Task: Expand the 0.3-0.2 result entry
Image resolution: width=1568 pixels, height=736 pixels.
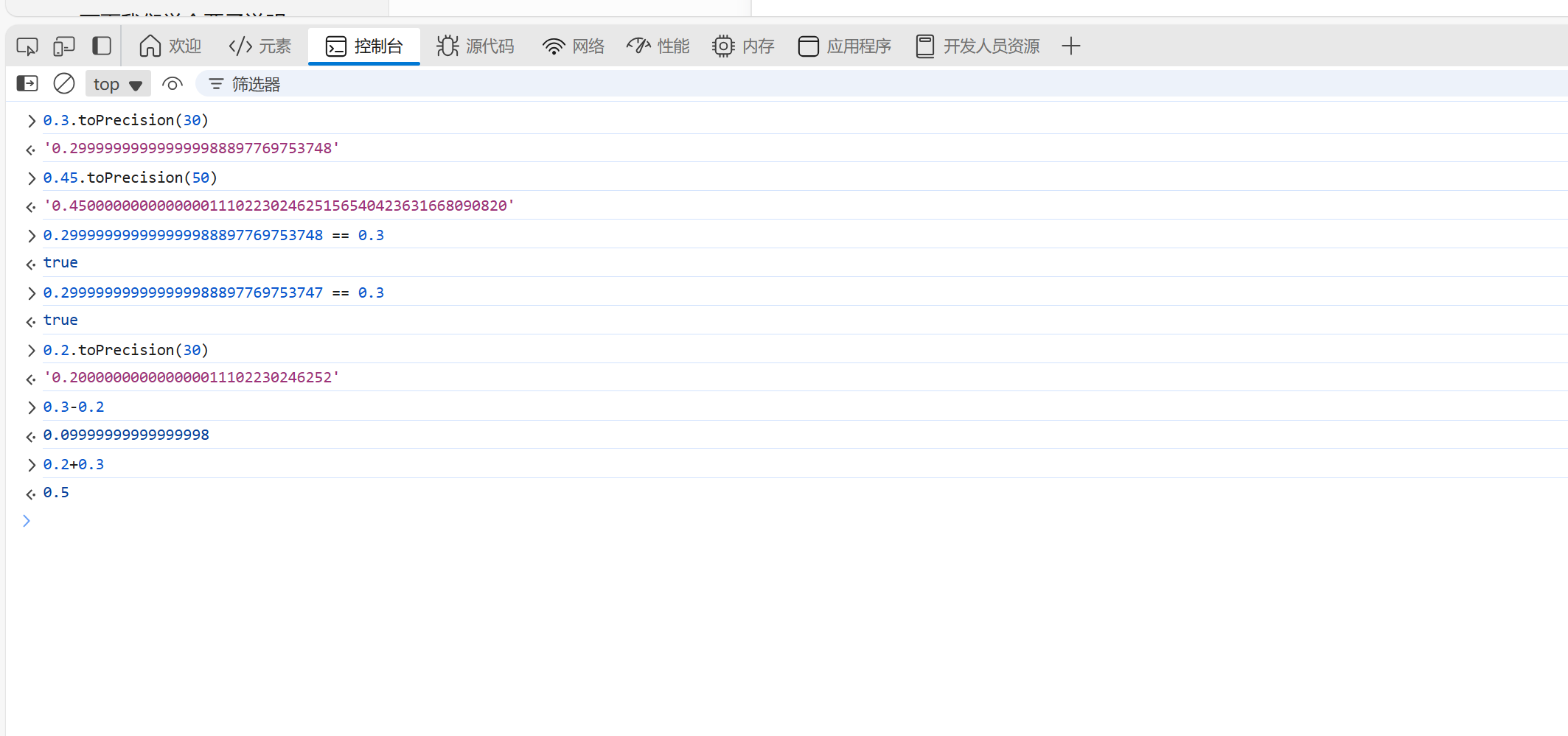Action: [31, 435]
